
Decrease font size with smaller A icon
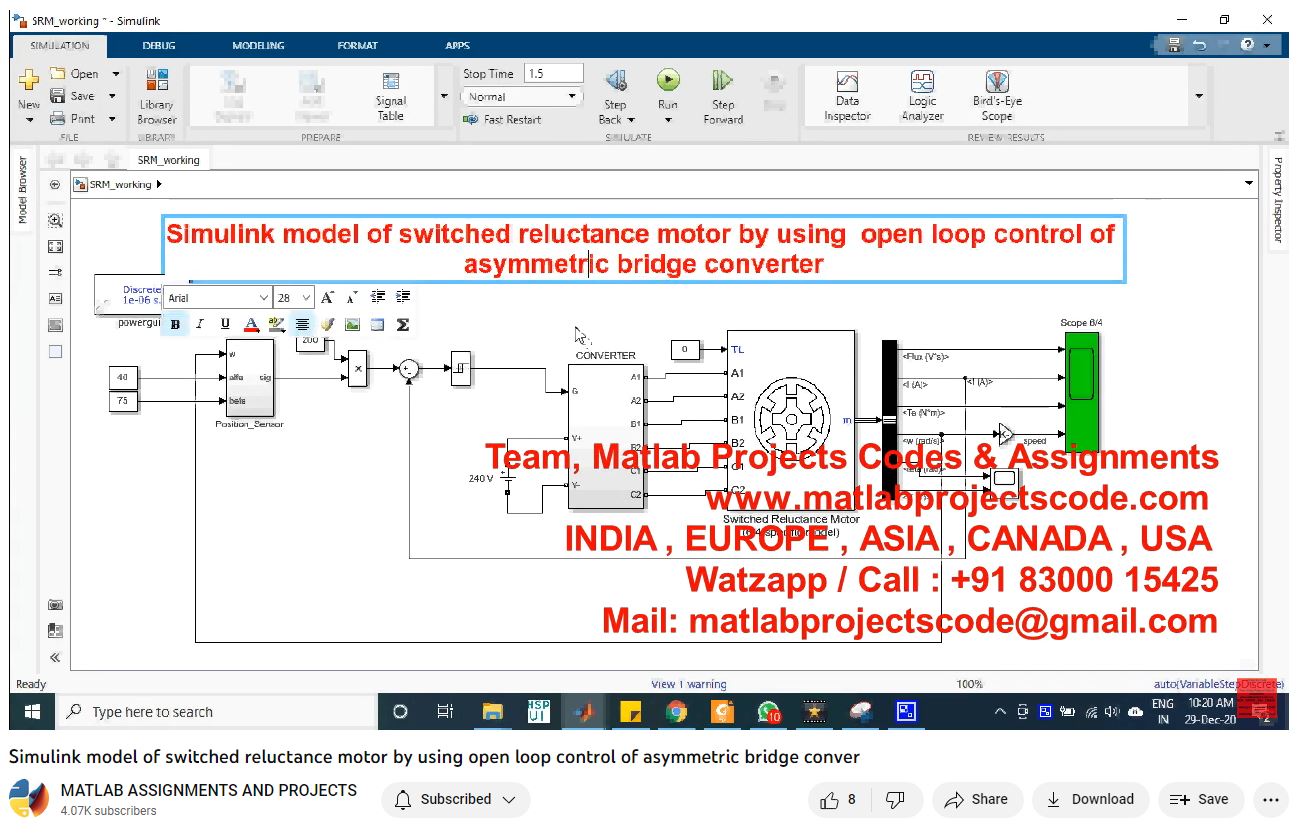pyautogui.click(x=352, y=297)
